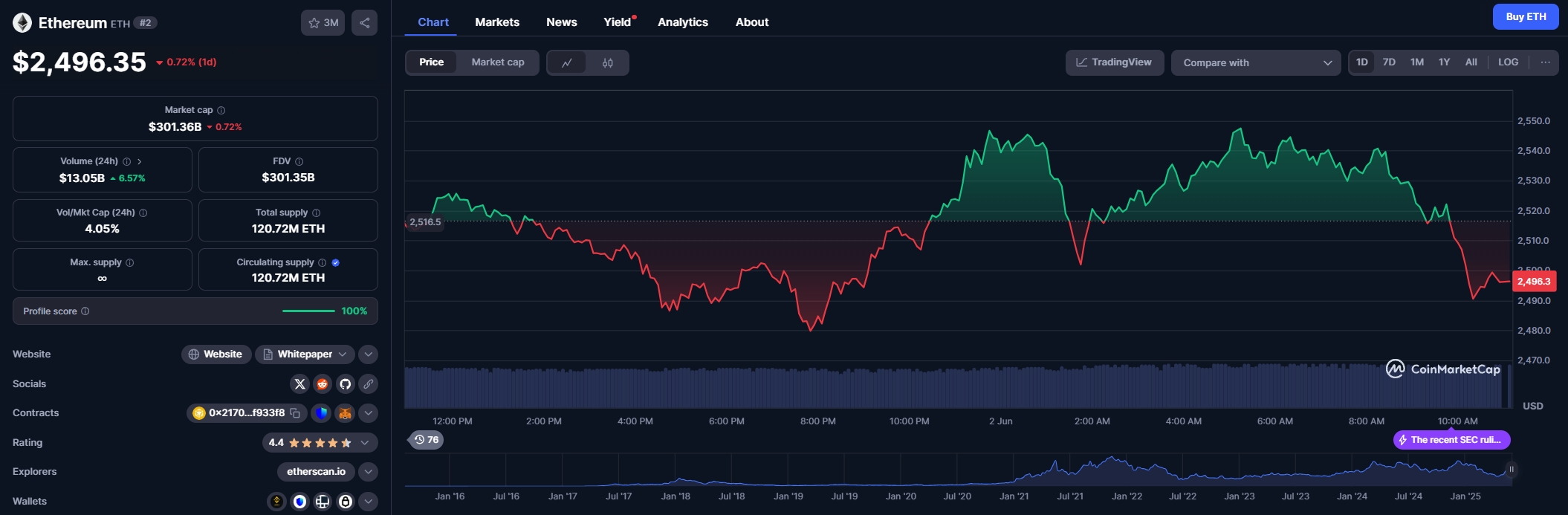Image resolution: width=1568 pixels, height=515 pixels.
Task: Switch to the Chart tab
Action: (433, 22)
